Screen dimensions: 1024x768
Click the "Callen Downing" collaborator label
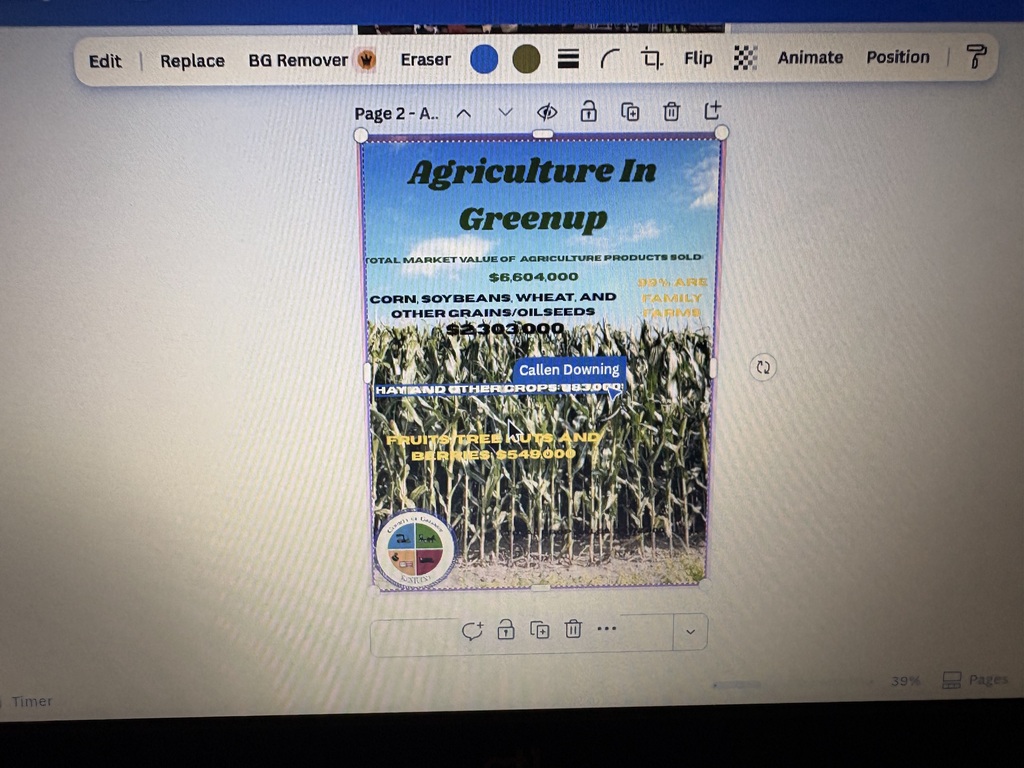point(569,370)
